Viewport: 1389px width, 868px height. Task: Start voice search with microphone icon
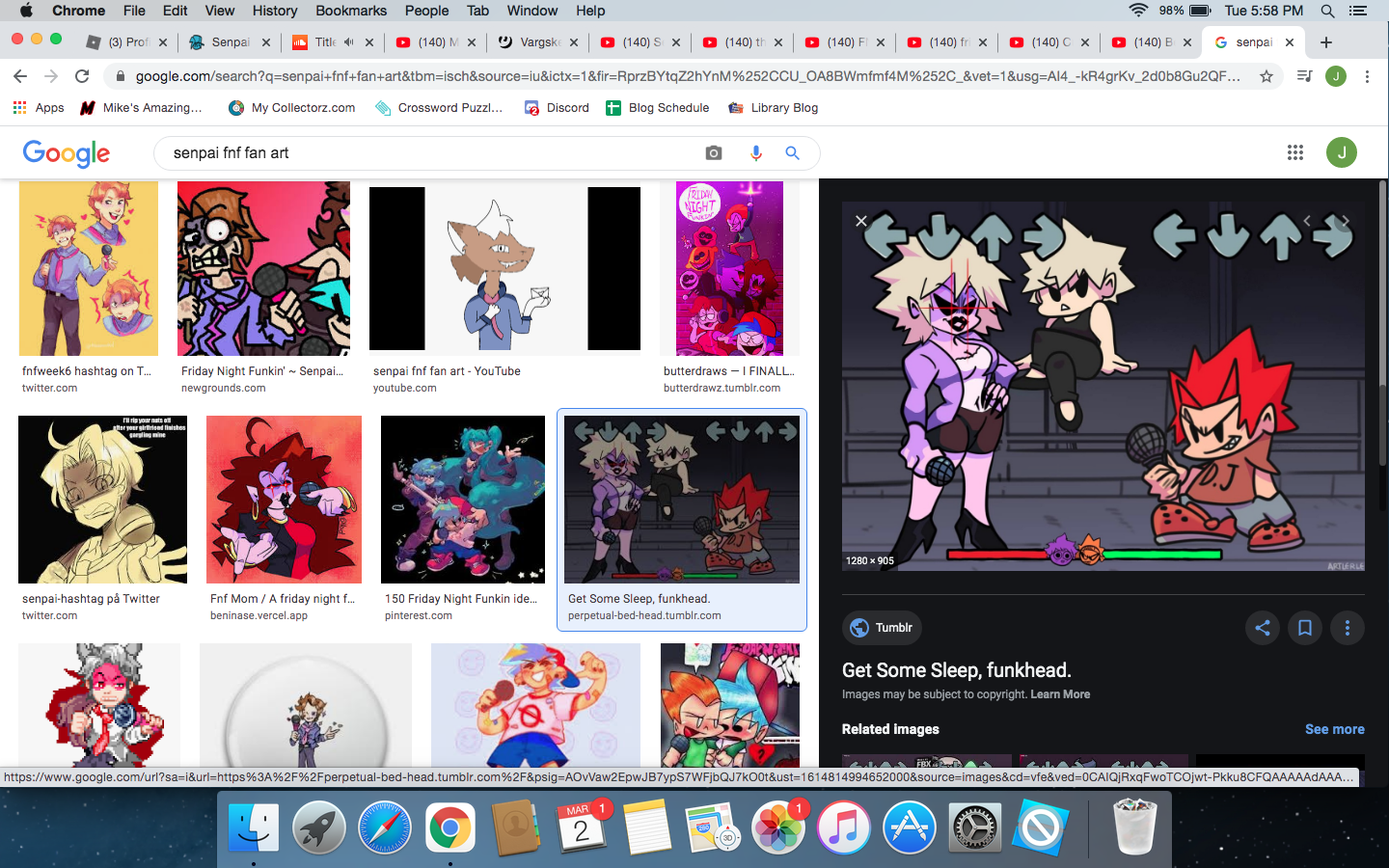[x=755, y=153]
